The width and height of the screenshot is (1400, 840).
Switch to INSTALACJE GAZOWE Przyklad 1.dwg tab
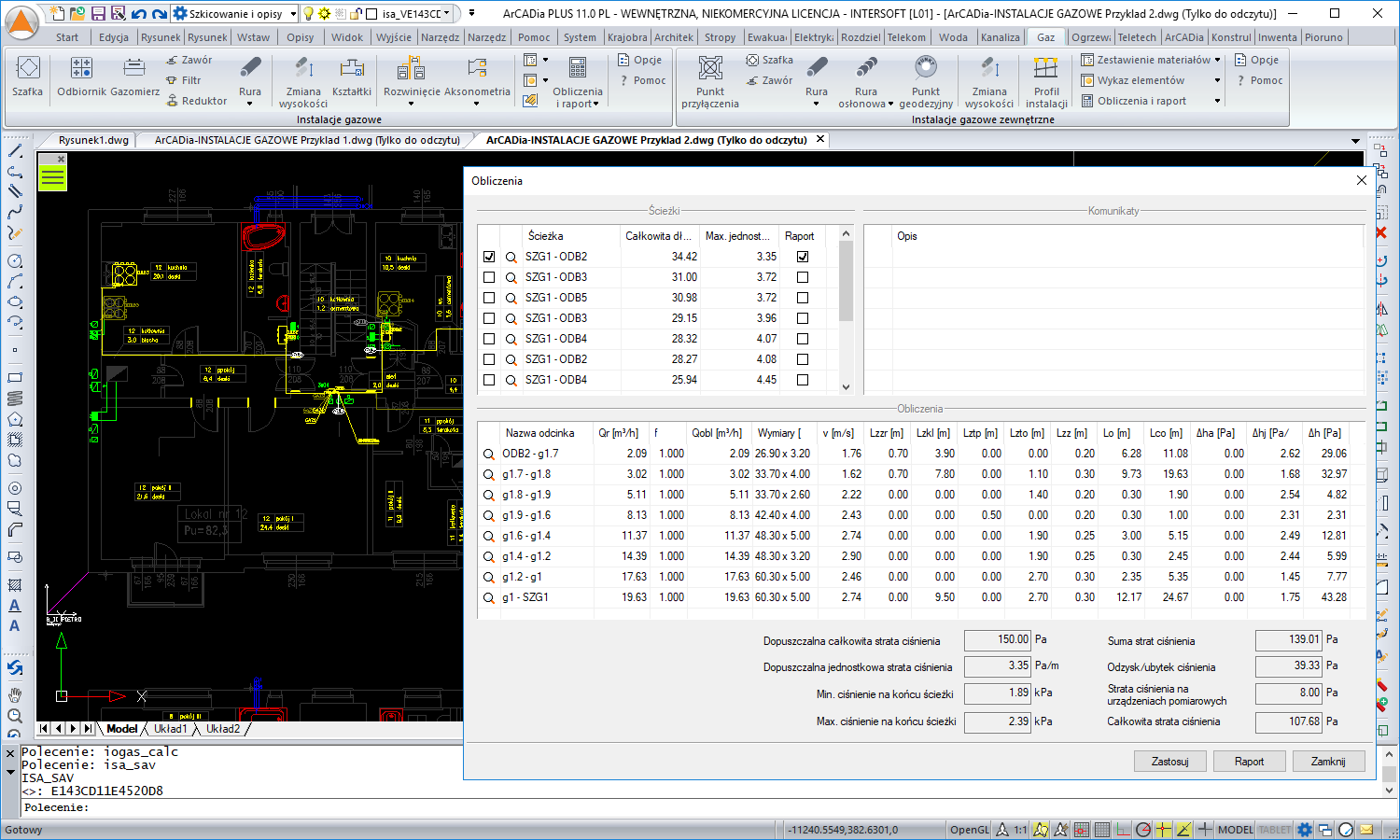pyautogui.click(x=307, y=140)
